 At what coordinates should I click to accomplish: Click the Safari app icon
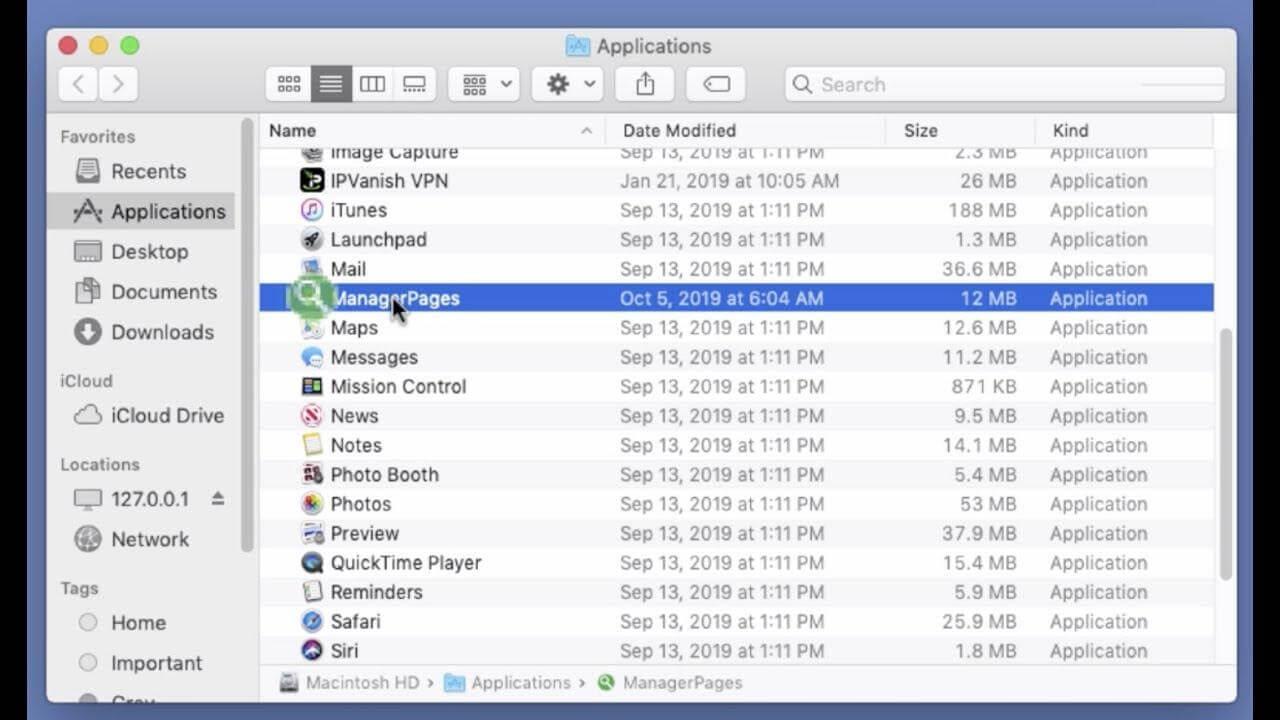pos(312,621)
